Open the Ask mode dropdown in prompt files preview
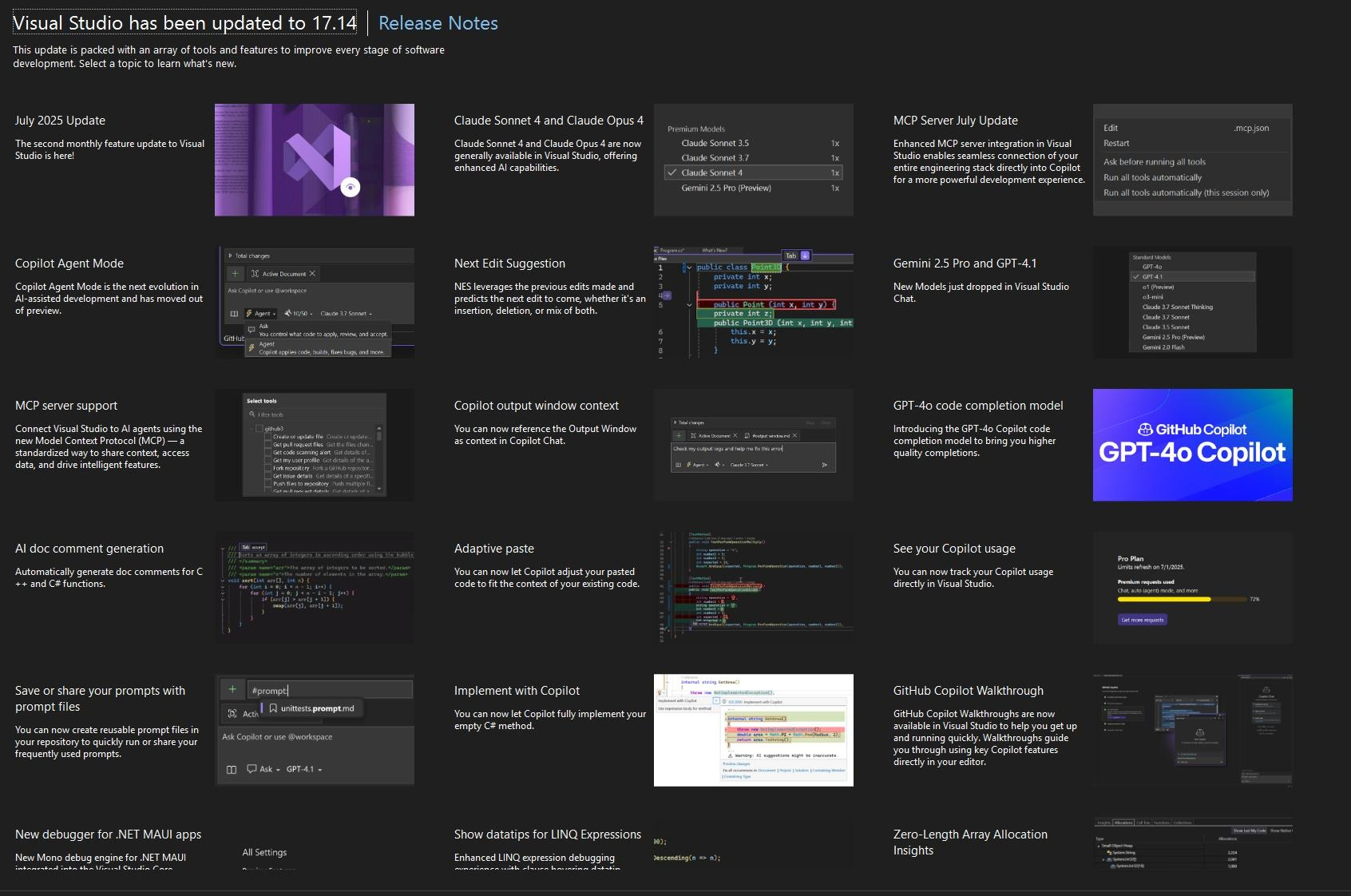 point(263,769)
